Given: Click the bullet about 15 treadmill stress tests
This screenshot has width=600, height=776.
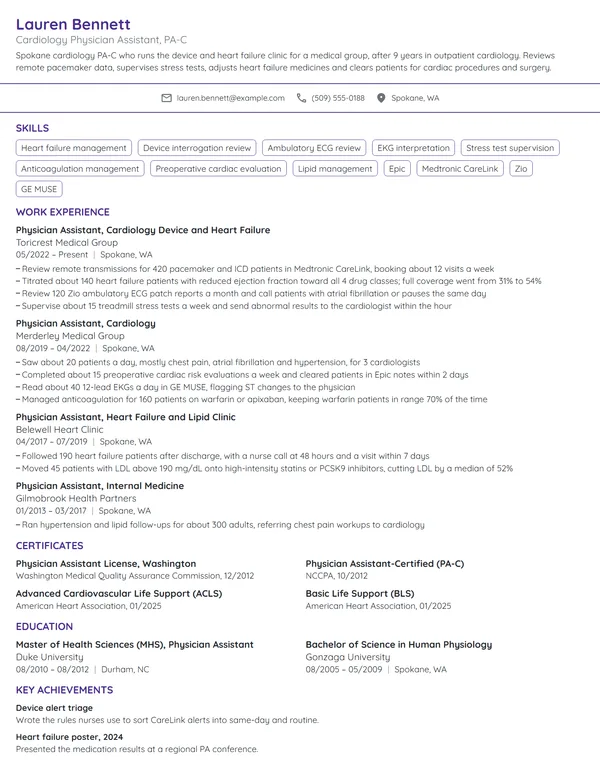Looking at the screenshot, I should (x=234, y=306).
